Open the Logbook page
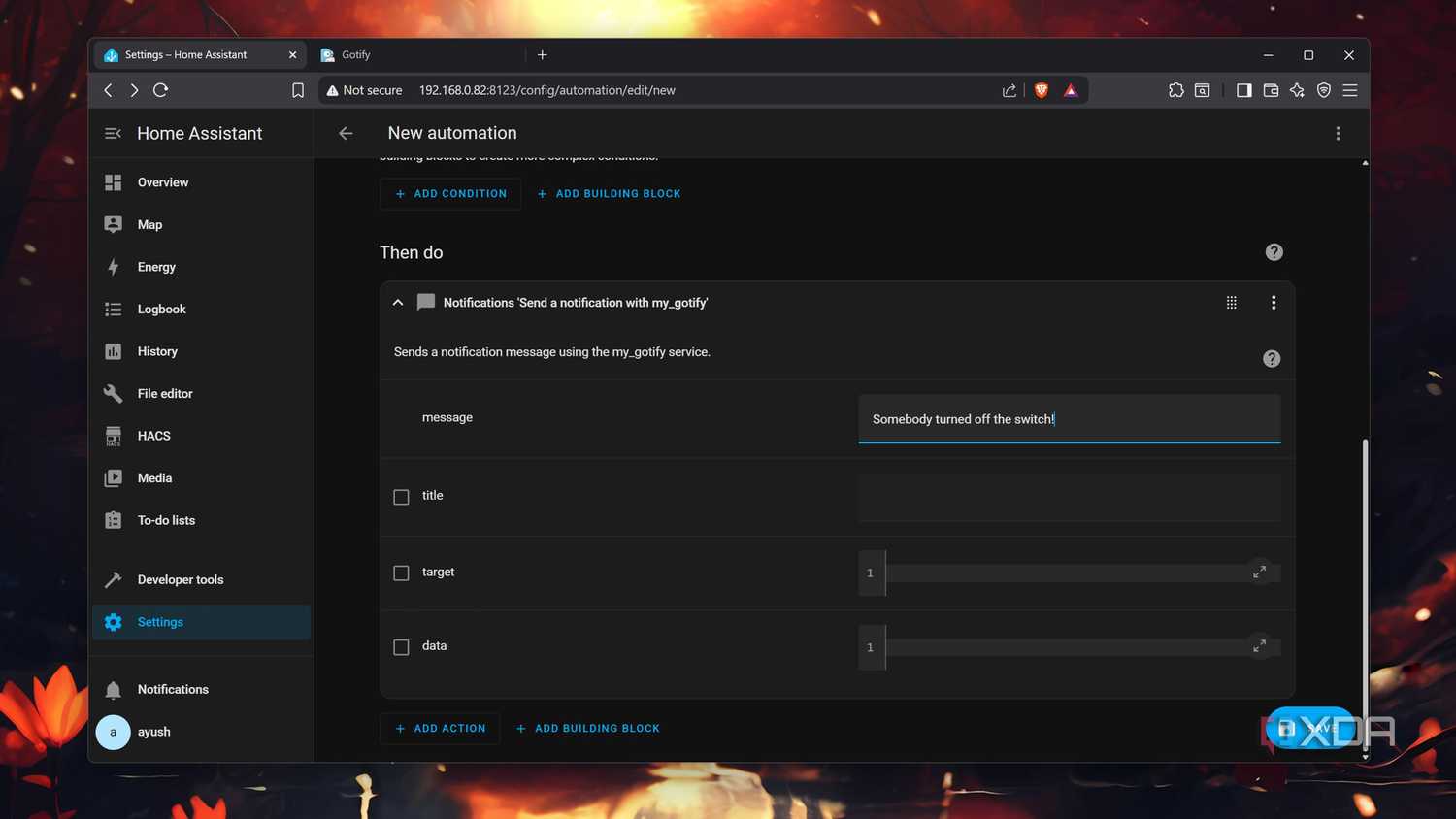Viewport: 1456px width, 819px height. point(201,309)
